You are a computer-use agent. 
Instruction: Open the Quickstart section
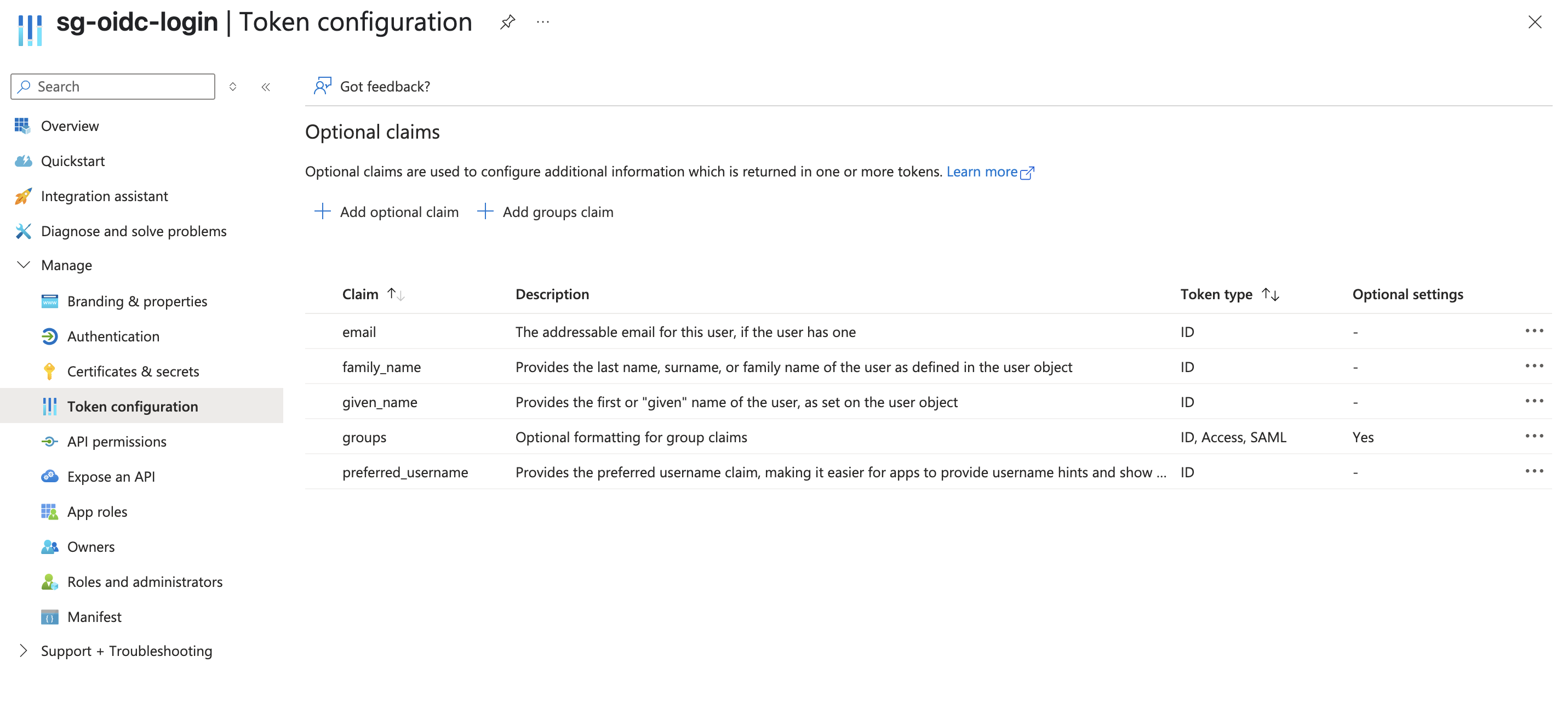point(73,160)
